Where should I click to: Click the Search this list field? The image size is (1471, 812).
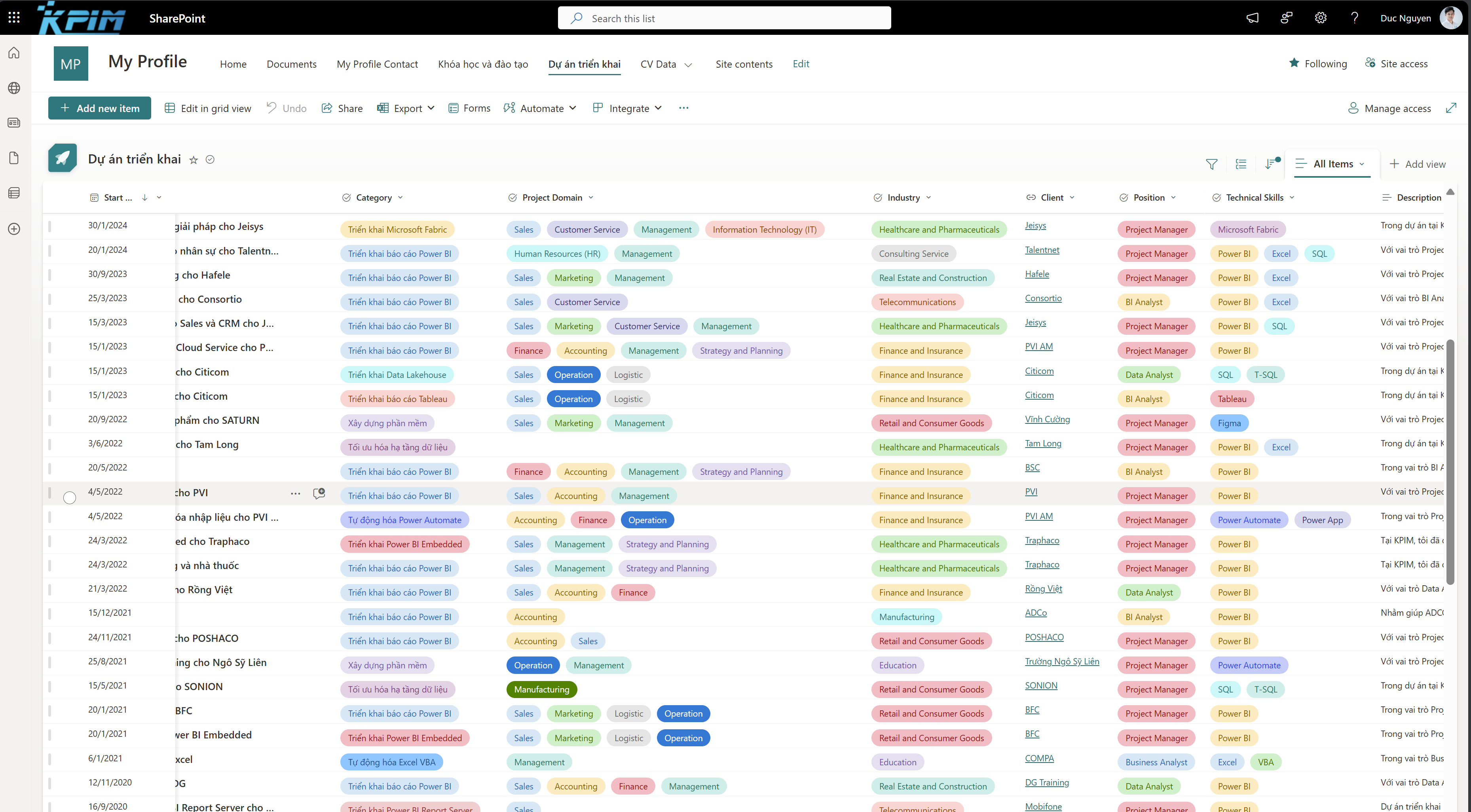[724, 18]
